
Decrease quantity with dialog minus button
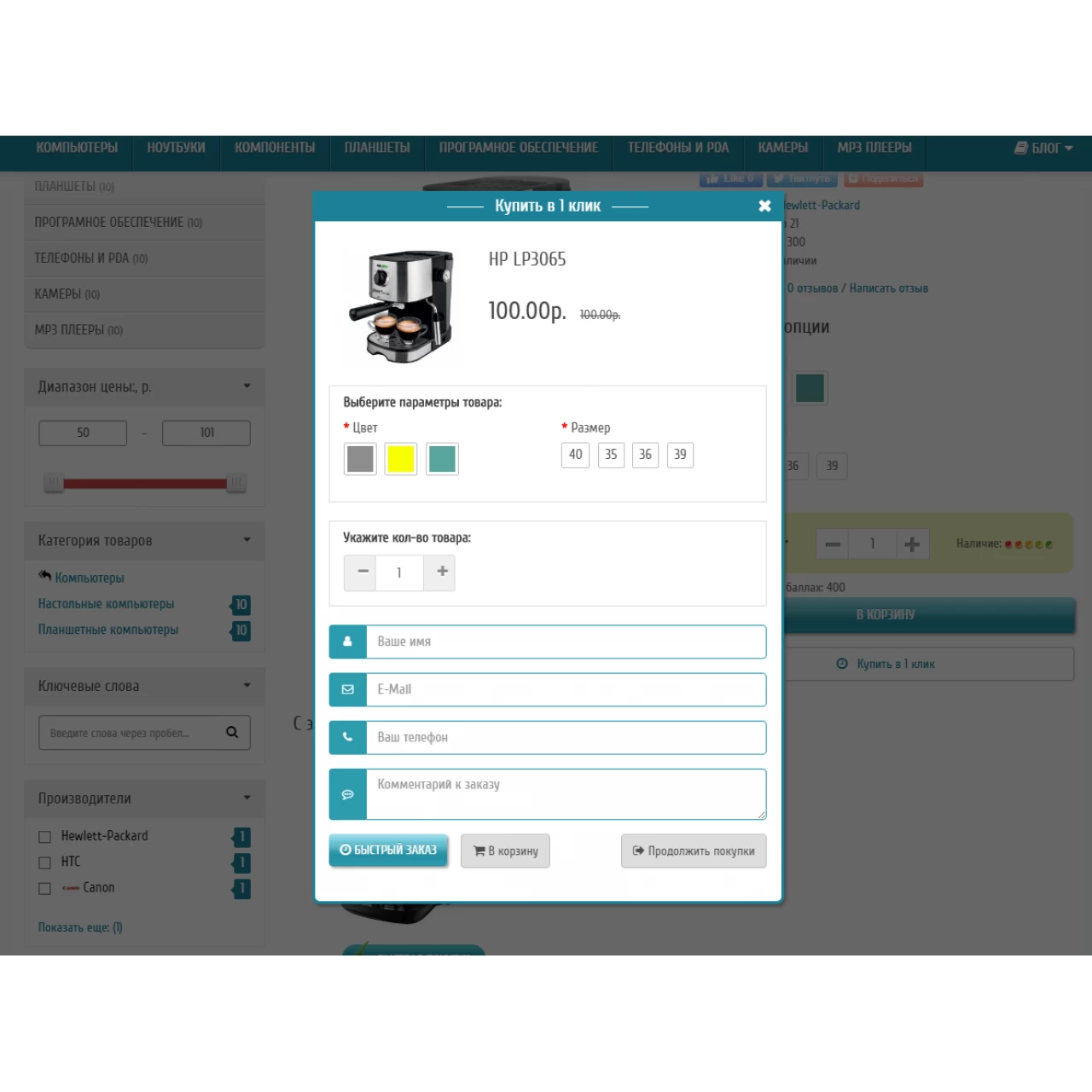point(360,572)
